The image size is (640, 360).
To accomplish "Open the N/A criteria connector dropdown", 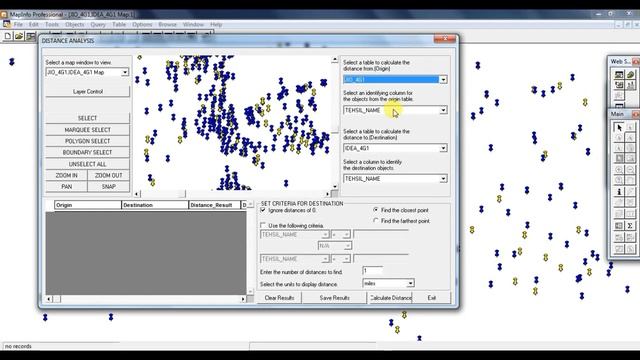I will pyautogui.click(x=348, y=246).
